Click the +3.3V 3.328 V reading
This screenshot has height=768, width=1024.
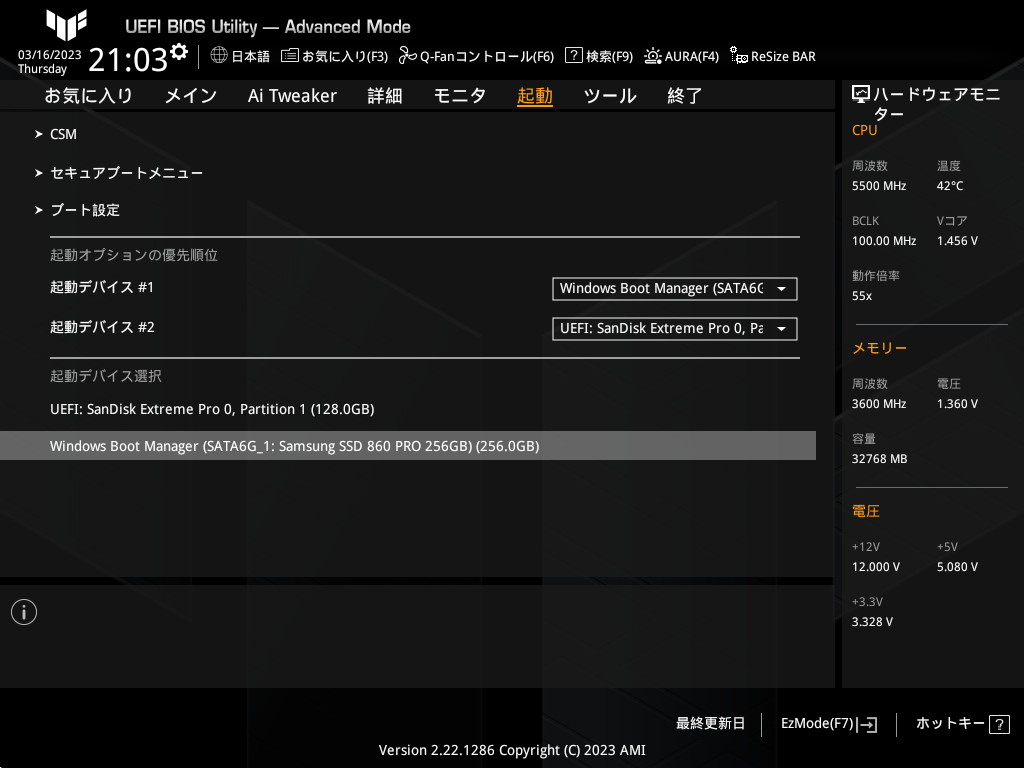pyautogui.click(x=872, y=622)
